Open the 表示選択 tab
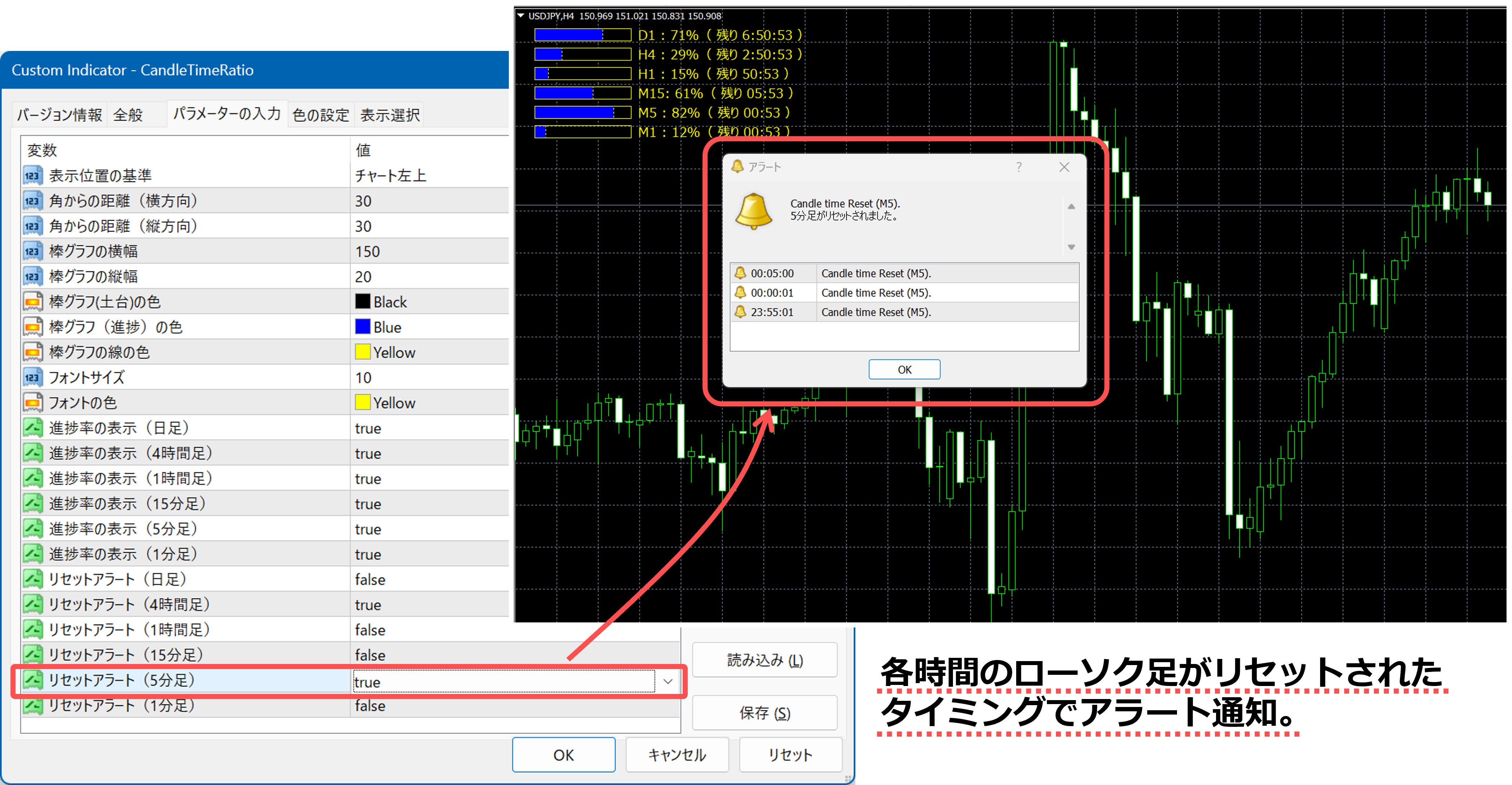Image resolution: width=1512 pixels, height=785 pixels. click(390, 115)
